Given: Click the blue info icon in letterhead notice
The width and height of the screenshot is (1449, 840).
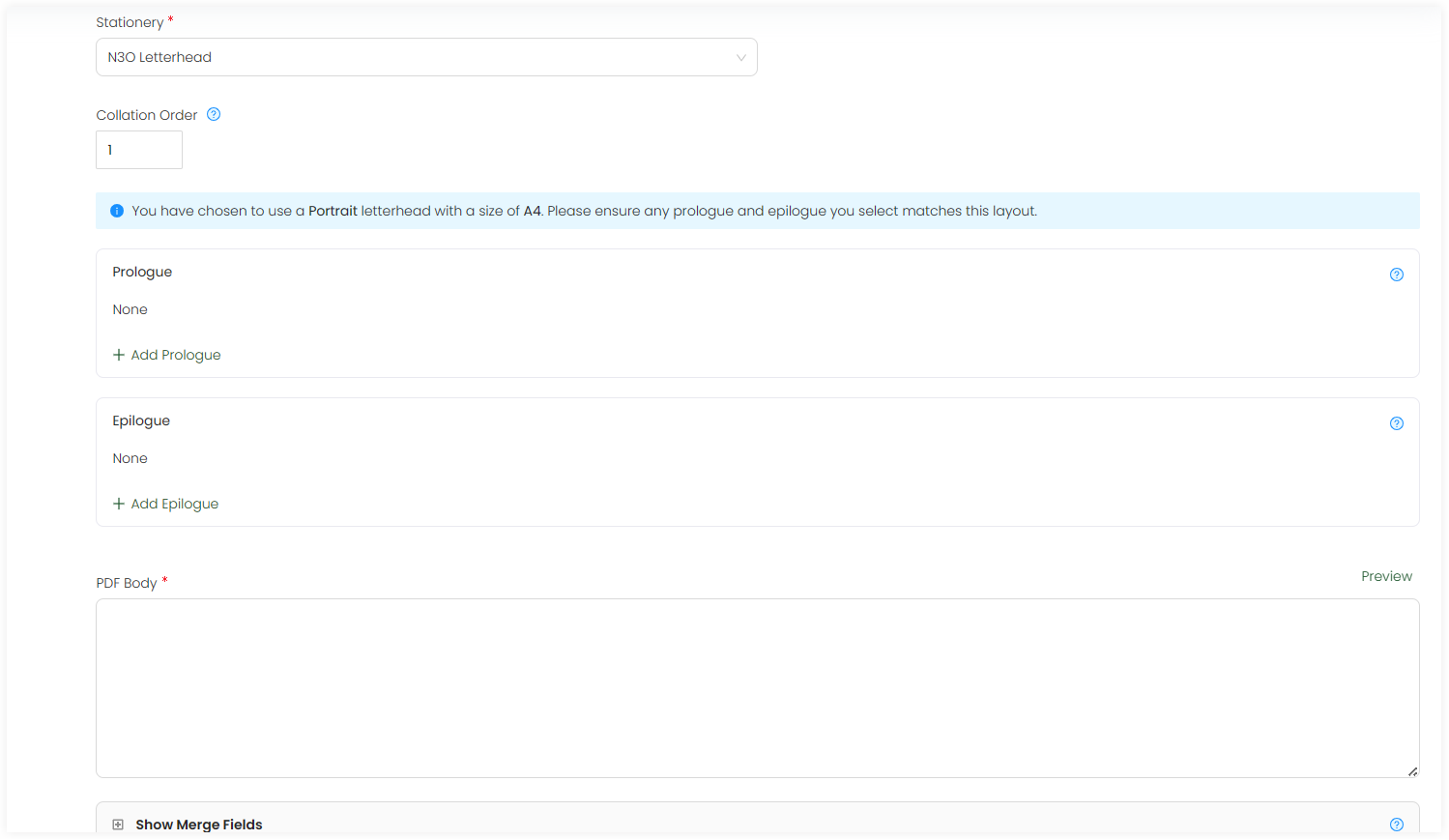Looking at the screenshot, I should click(117, 211).
